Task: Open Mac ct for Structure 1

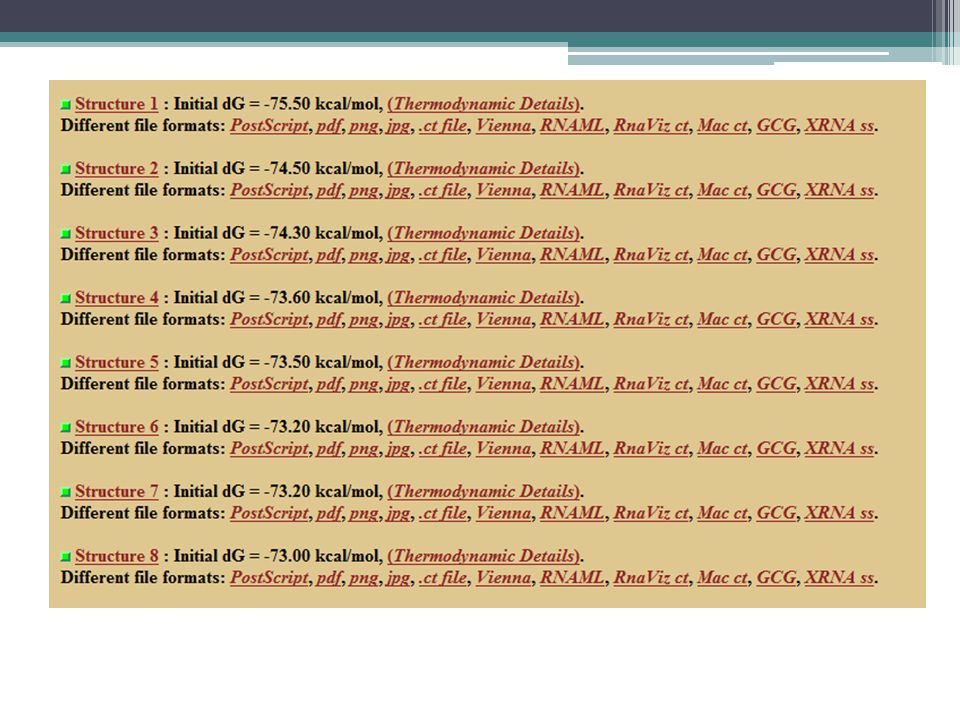Action: pyautogui.click(x=722, y=126)
